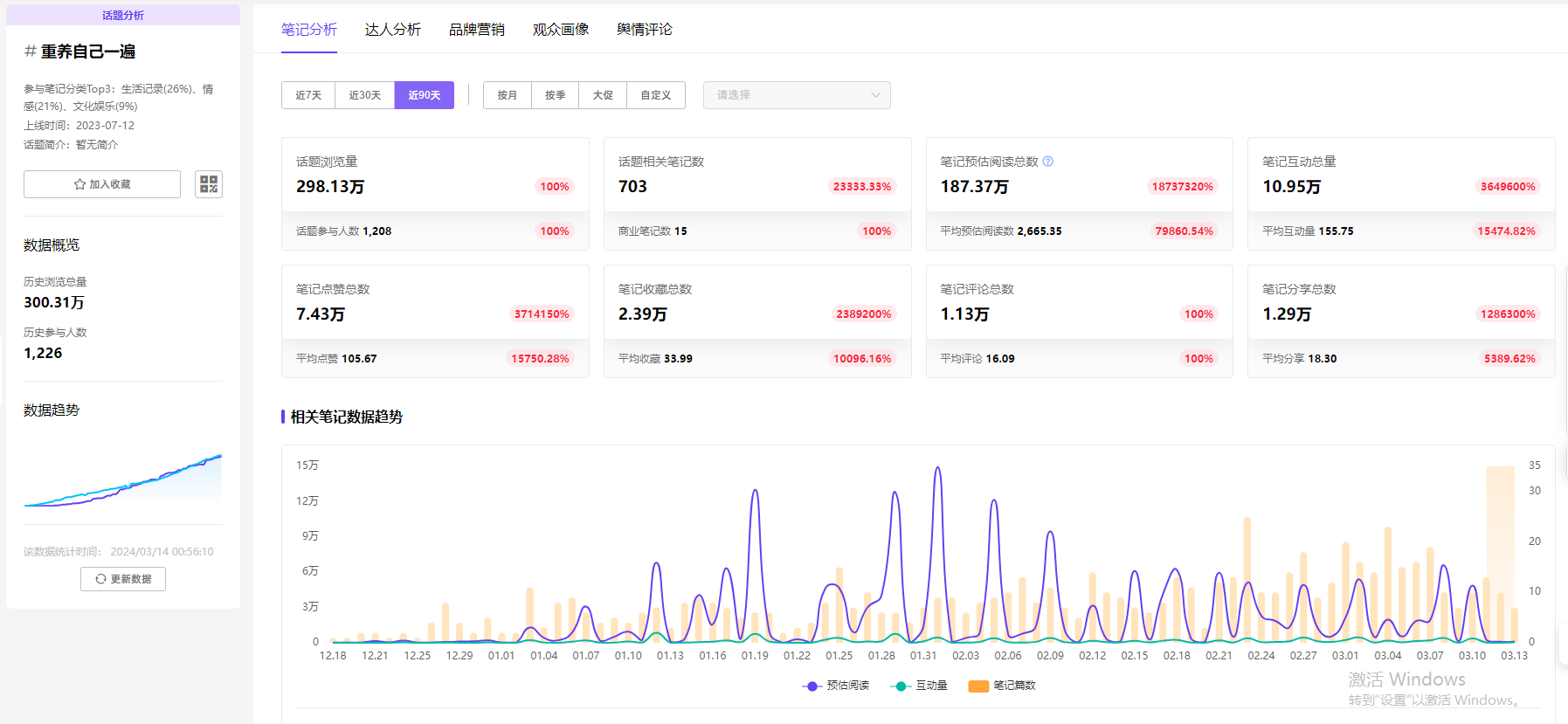Click the 18737320% growth badge
This screenshot has height=724, width=1568.
pos(1183,186)
